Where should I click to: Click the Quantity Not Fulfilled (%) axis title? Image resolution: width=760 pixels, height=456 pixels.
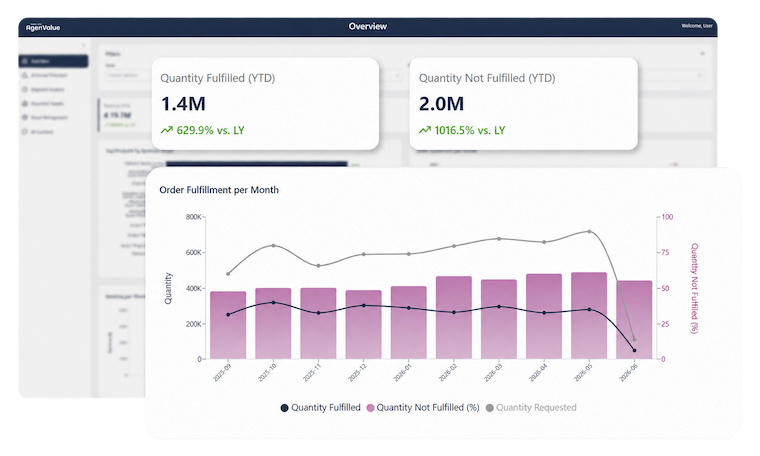tap(694, 288)
